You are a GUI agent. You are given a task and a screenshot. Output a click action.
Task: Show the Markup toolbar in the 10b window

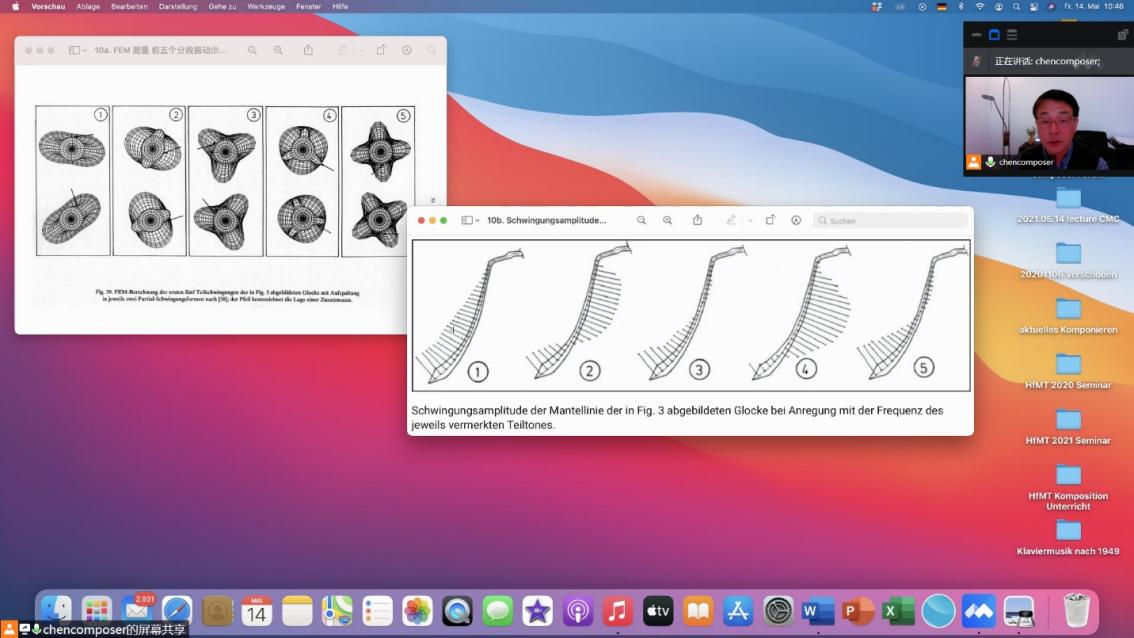pos(796,221)
